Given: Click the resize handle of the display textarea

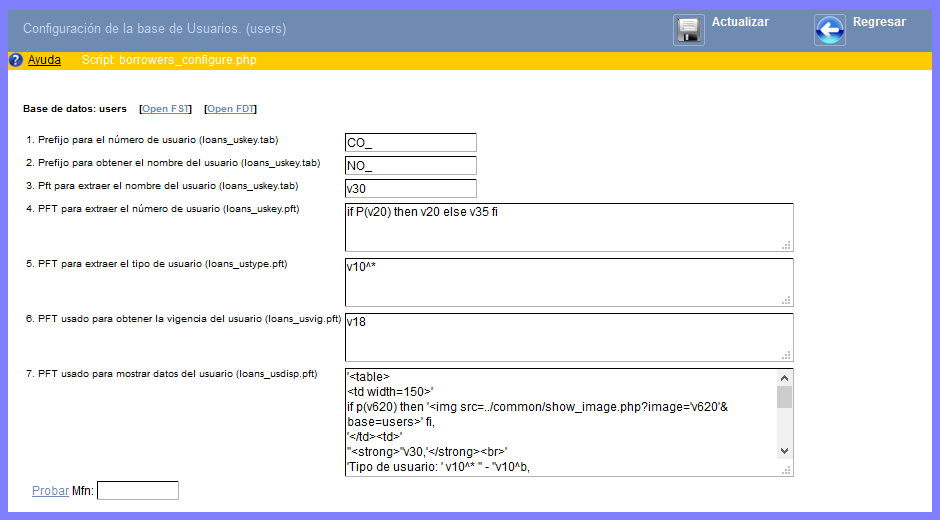Looking at the screenshot, I should coord(786,469).
